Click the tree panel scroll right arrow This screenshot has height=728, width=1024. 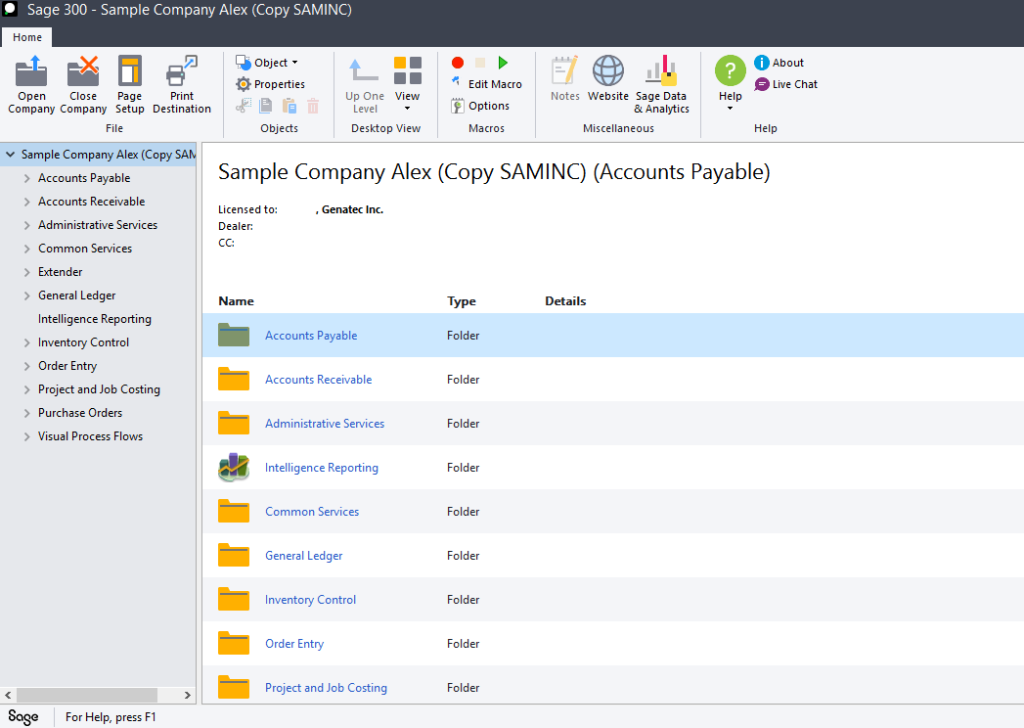click(187, 695)
